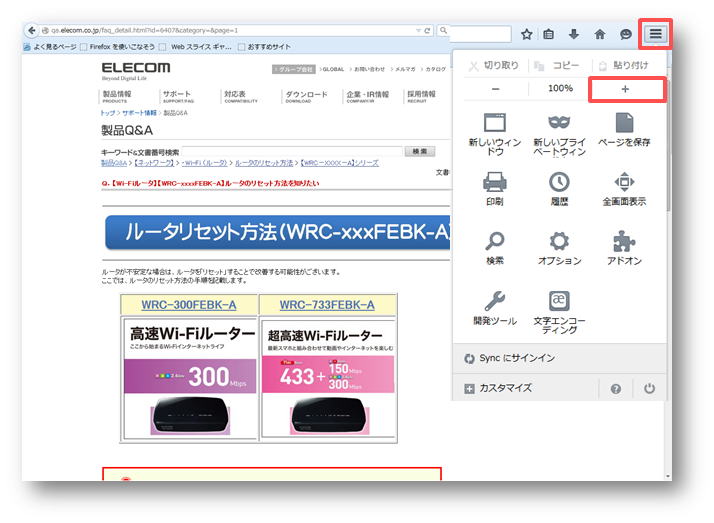
Task: Click the サポート情報 breadcrumb link
Action: tap(139, 113)
